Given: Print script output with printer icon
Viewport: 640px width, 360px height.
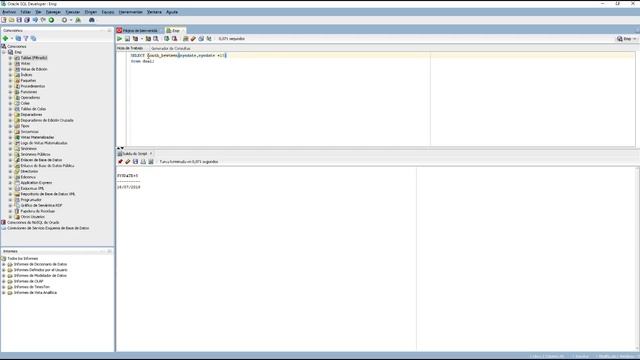Looking at the screenshot, I should (143, 162).
